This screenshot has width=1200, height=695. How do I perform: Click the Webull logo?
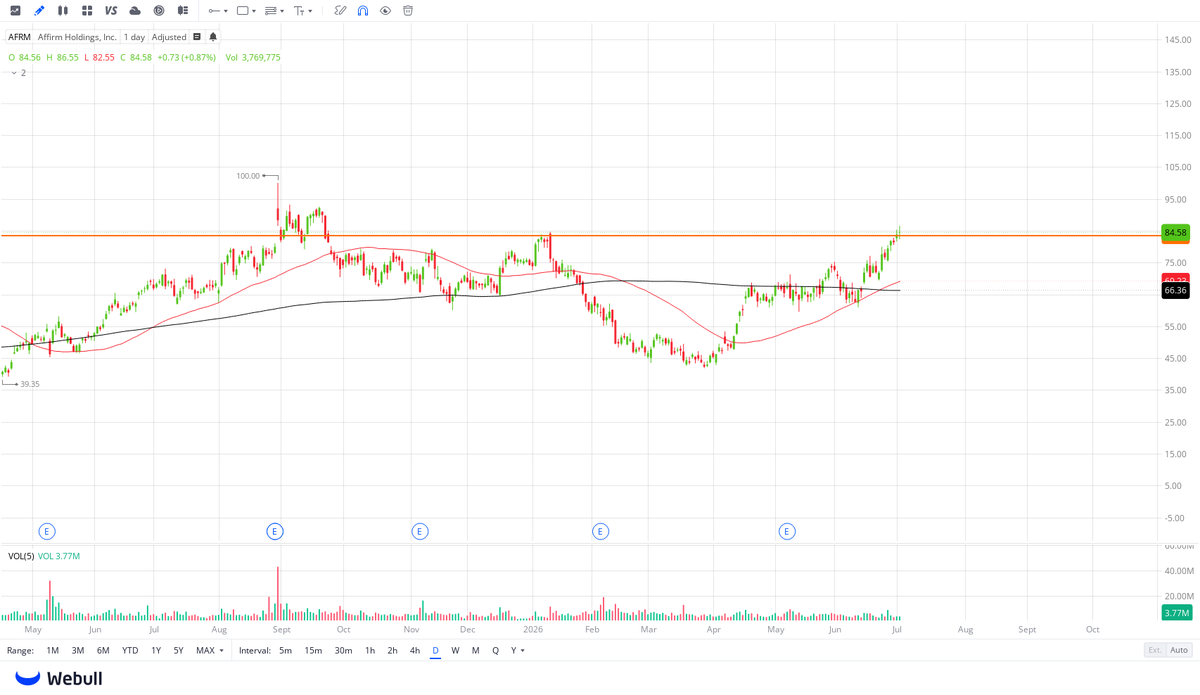click(58, 678)
